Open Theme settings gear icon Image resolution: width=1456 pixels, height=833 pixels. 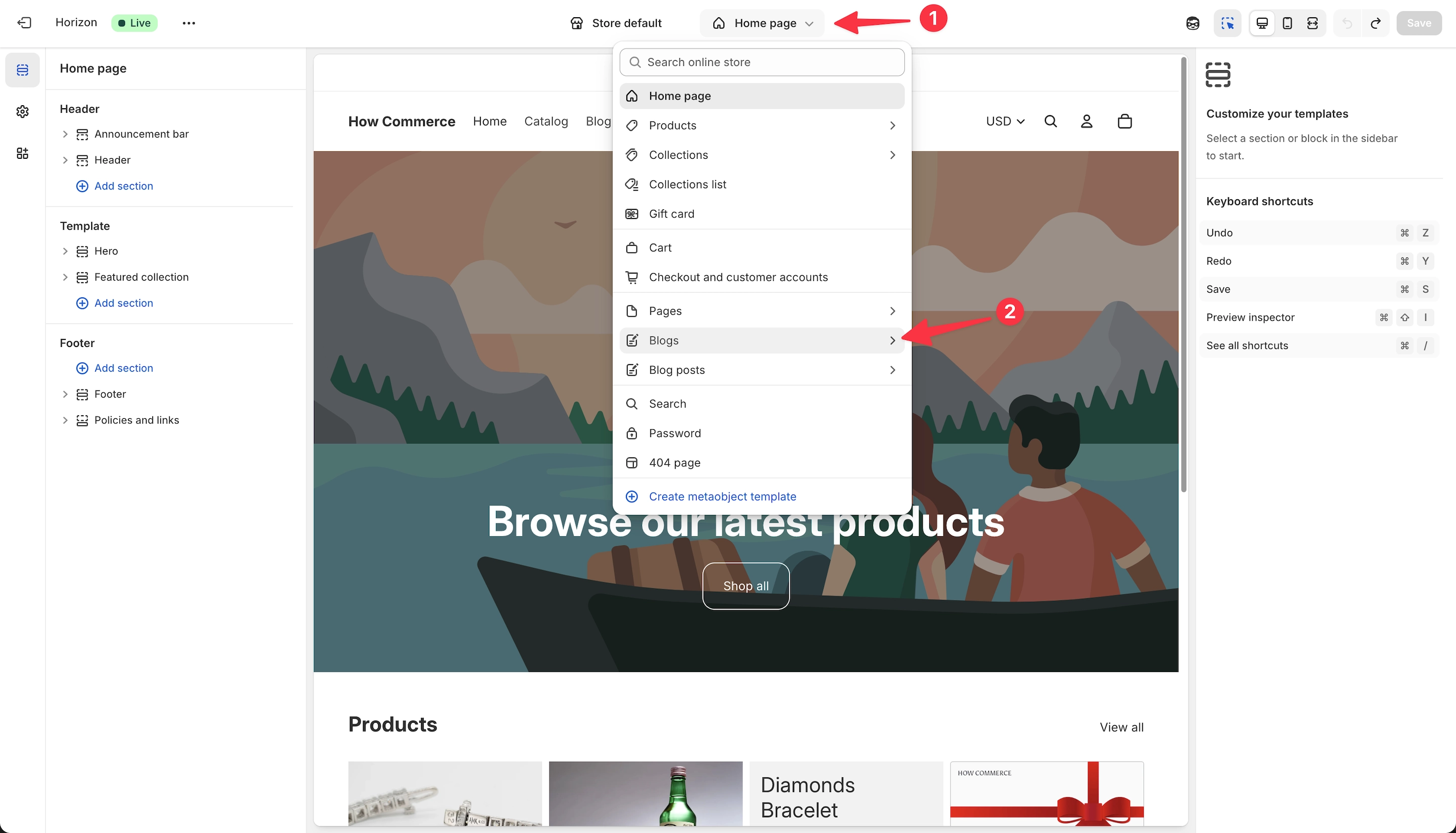[22, 112]
